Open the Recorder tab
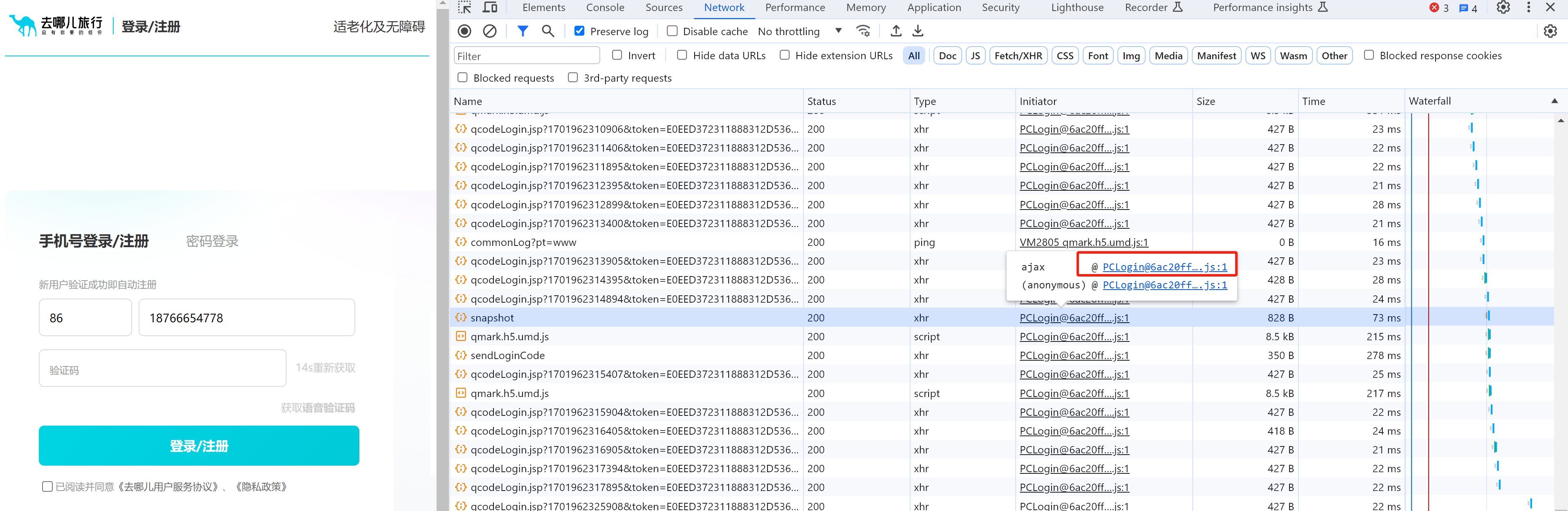The height and width of the screenshot is (511, 1568). (1153, 7)
